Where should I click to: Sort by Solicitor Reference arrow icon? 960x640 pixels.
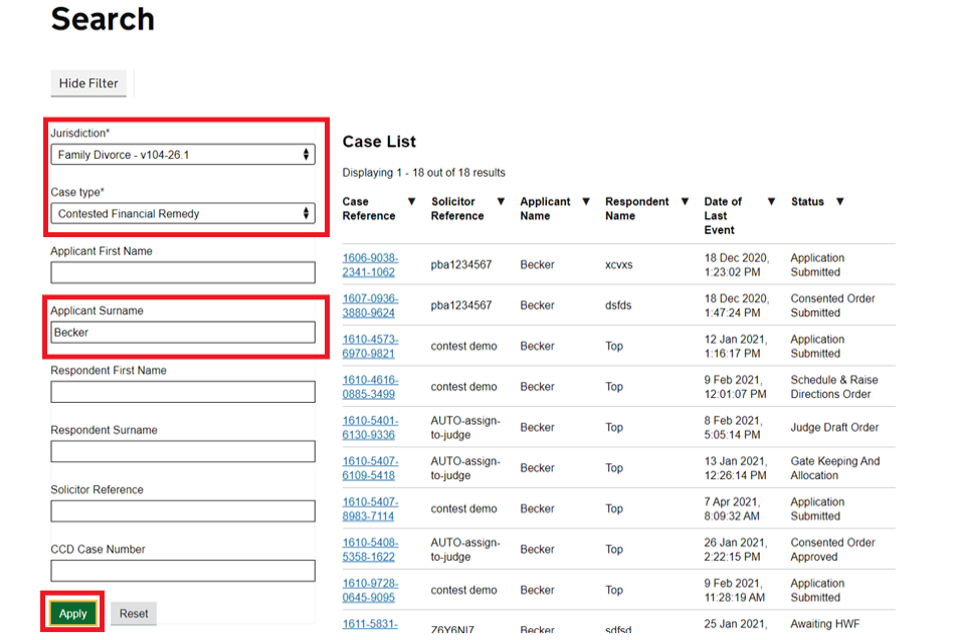501,202
